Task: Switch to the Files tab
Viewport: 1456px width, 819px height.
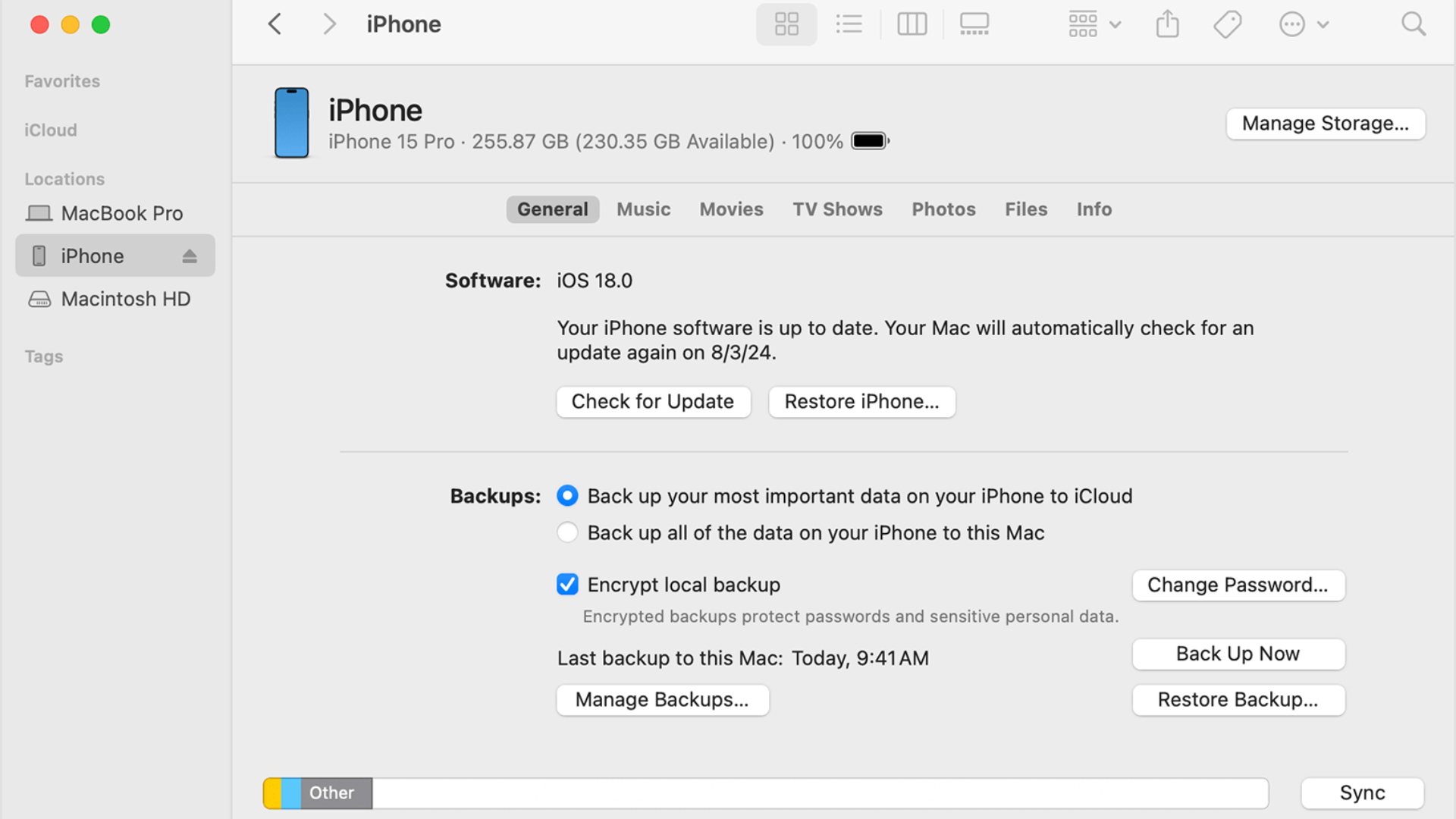Action: click(1026, 209)
